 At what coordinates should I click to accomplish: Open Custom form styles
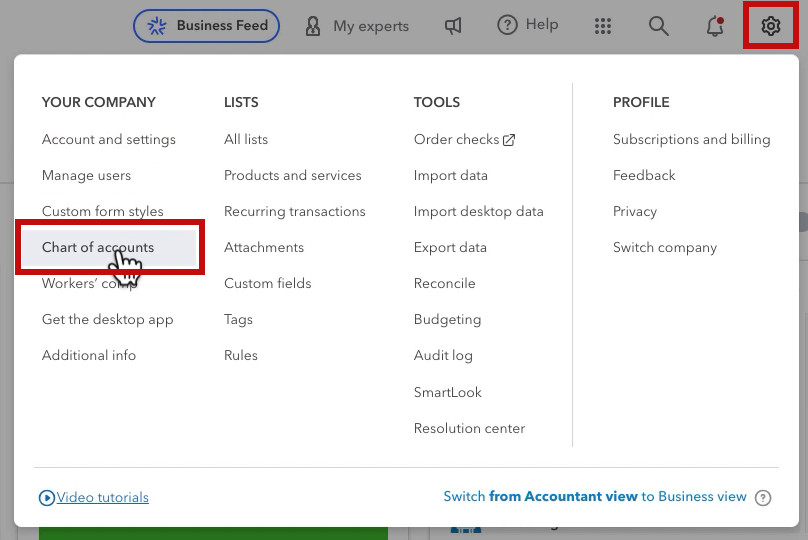tap(103, 211)
